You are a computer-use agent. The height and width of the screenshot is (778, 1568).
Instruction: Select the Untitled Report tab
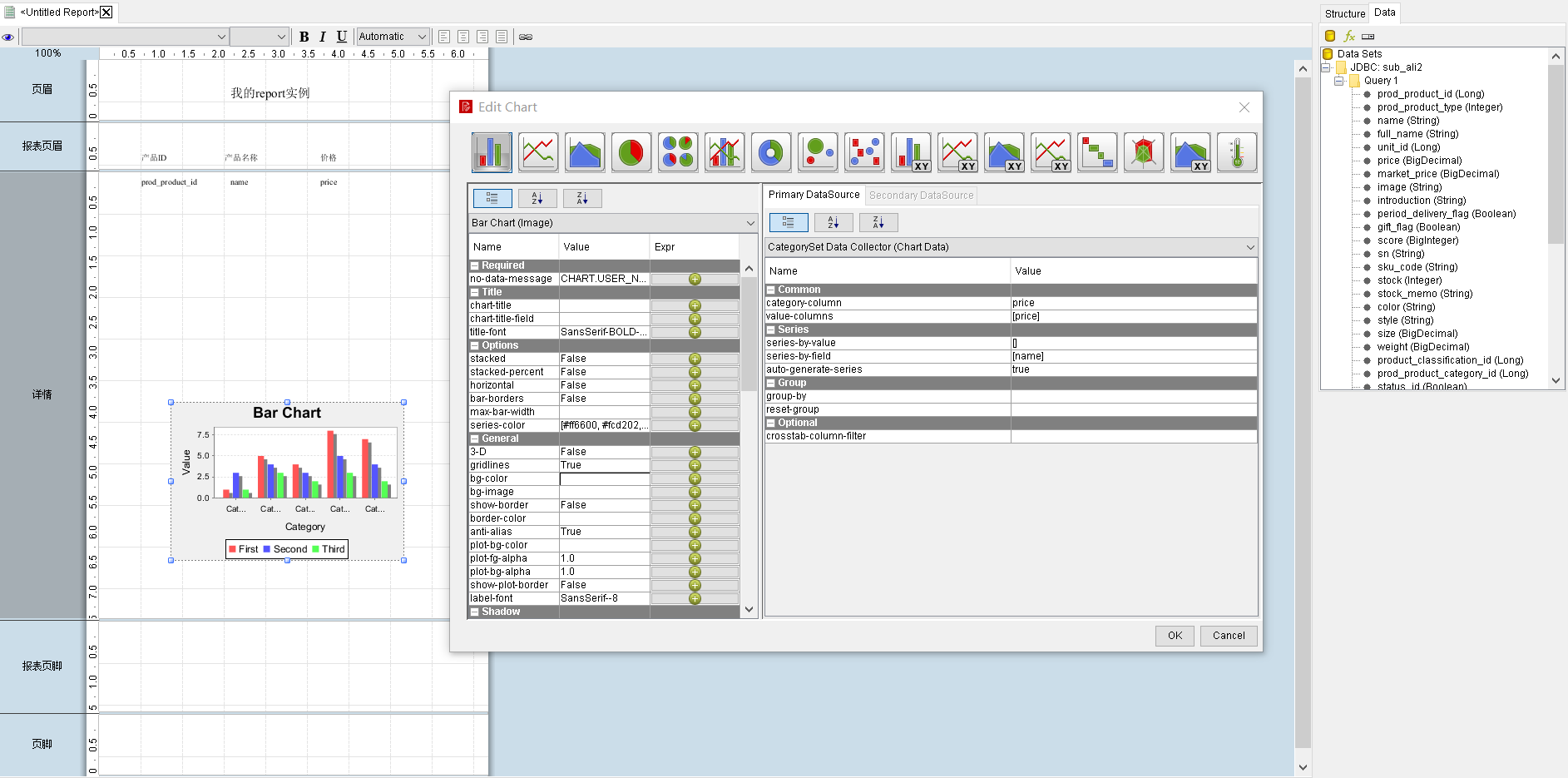(58, 12)
